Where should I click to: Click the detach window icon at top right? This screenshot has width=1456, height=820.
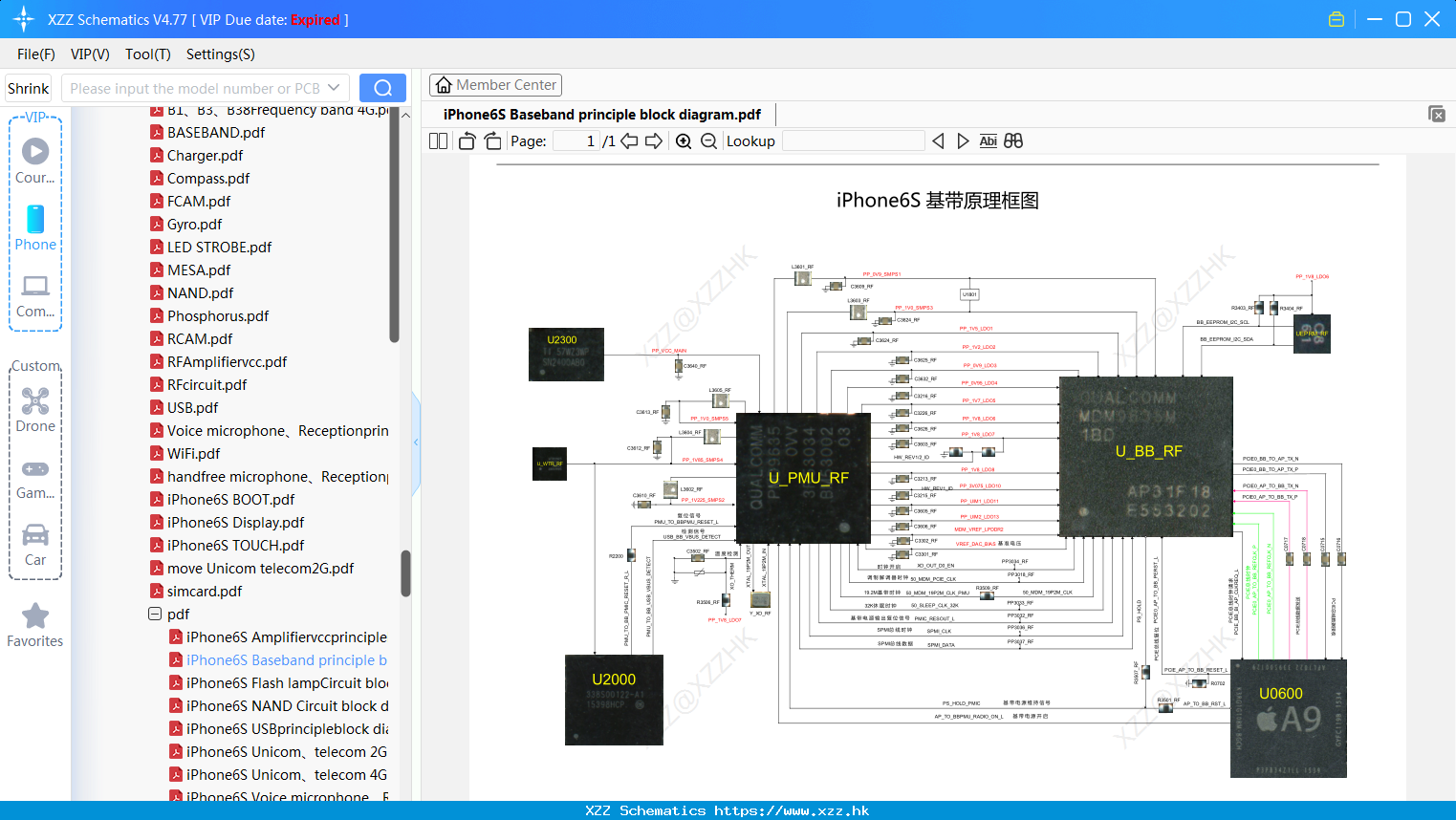pyautogui.click(x=1436, y=114)
